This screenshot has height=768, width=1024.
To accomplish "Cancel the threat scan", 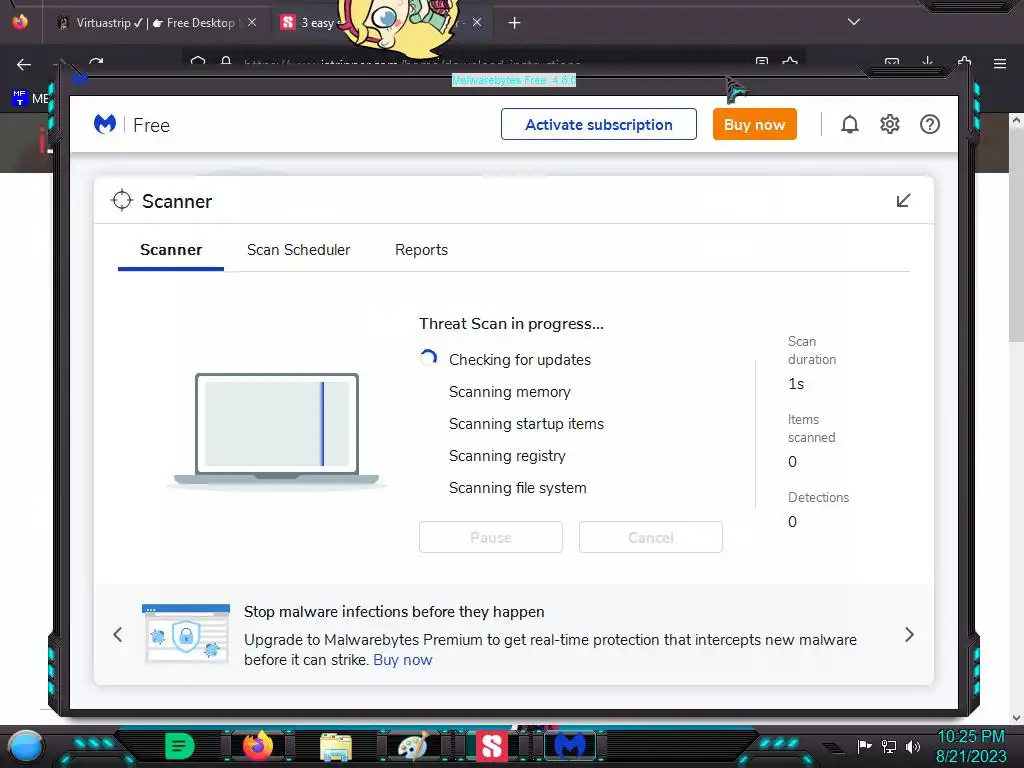I will 651,537.
